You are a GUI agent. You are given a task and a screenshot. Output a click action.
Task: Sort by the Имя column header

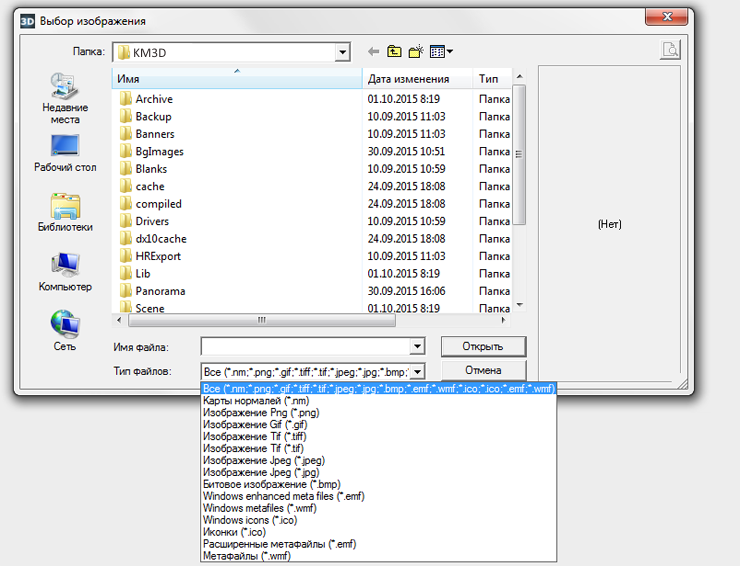click(x=237, y=78)
